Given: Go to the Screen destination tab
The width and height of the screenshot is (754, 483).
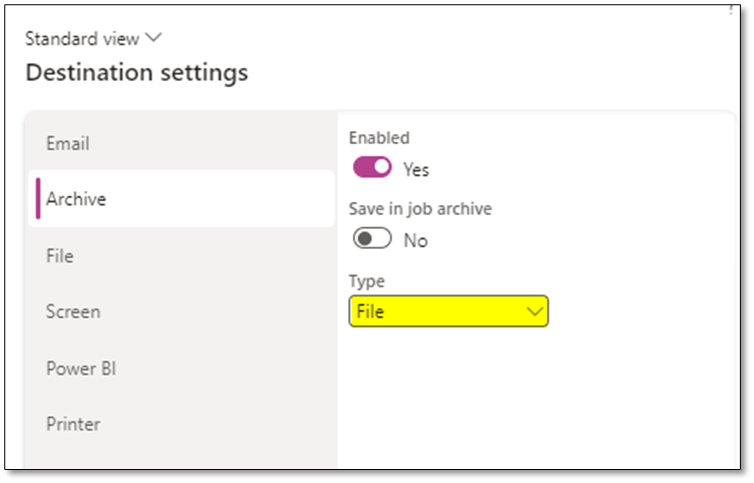Looking at the screenshot, I should click(x=73, y=312).
